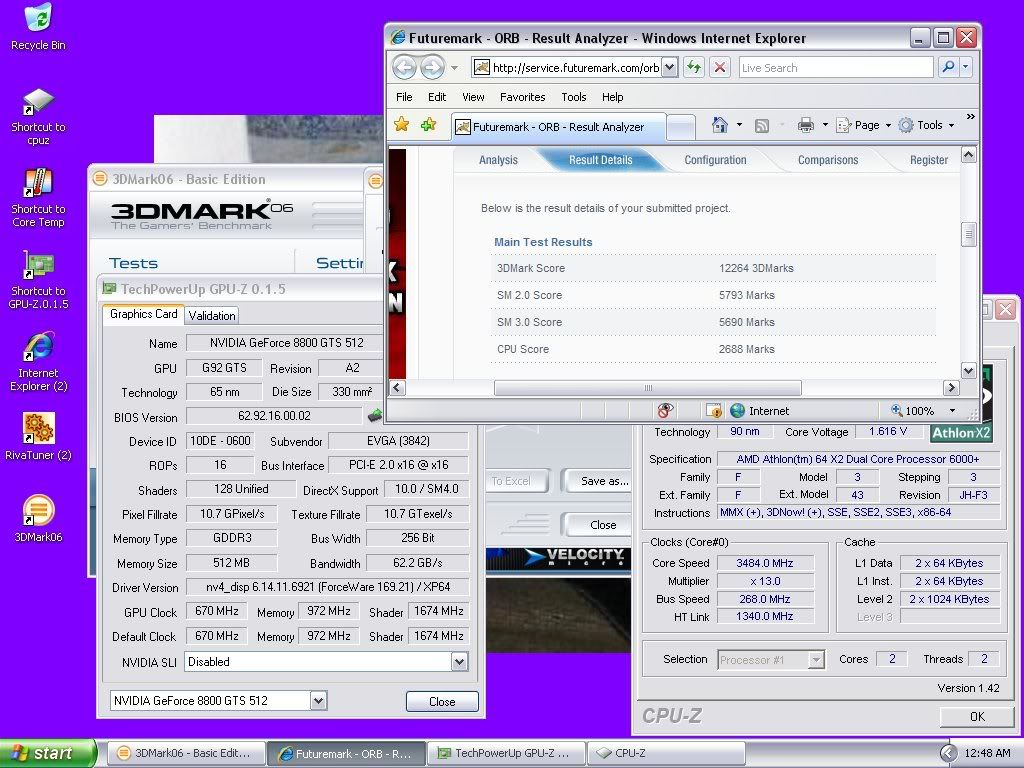
Task: Open the Shortcut to cpuz desktop icon
Action: (38, 117)
